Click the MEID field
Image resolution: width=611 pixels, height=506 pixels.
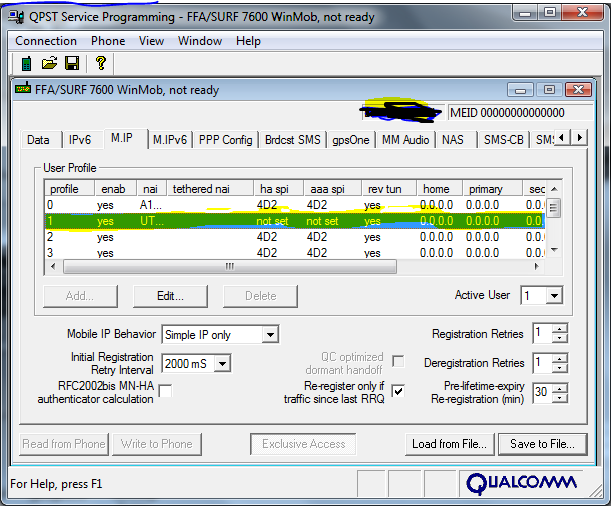click(x=521, y=113)
